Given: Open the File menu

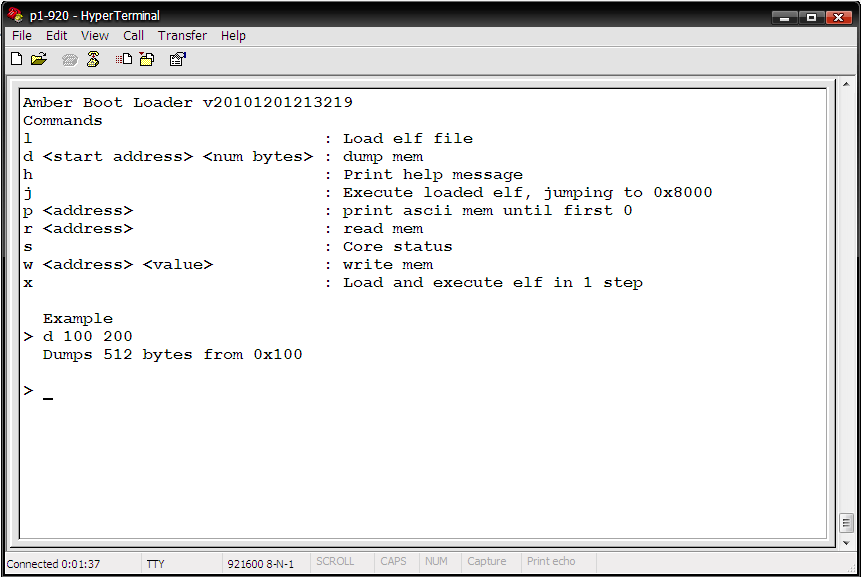Looking at the screenshot, I should [22, 35].
